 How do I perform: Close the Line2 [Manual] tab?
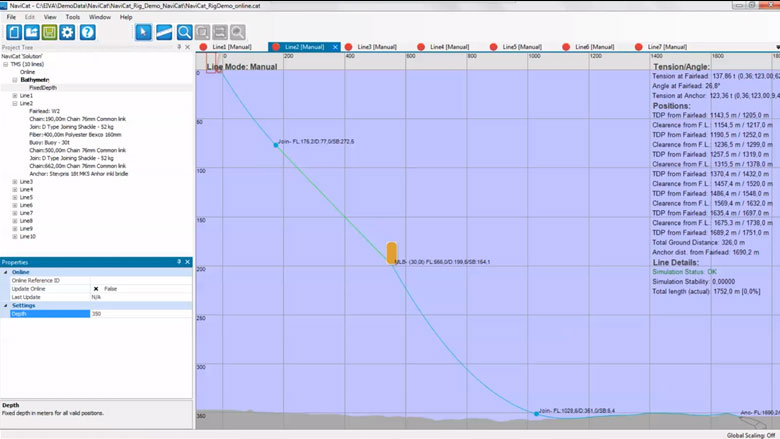(335, 47)
